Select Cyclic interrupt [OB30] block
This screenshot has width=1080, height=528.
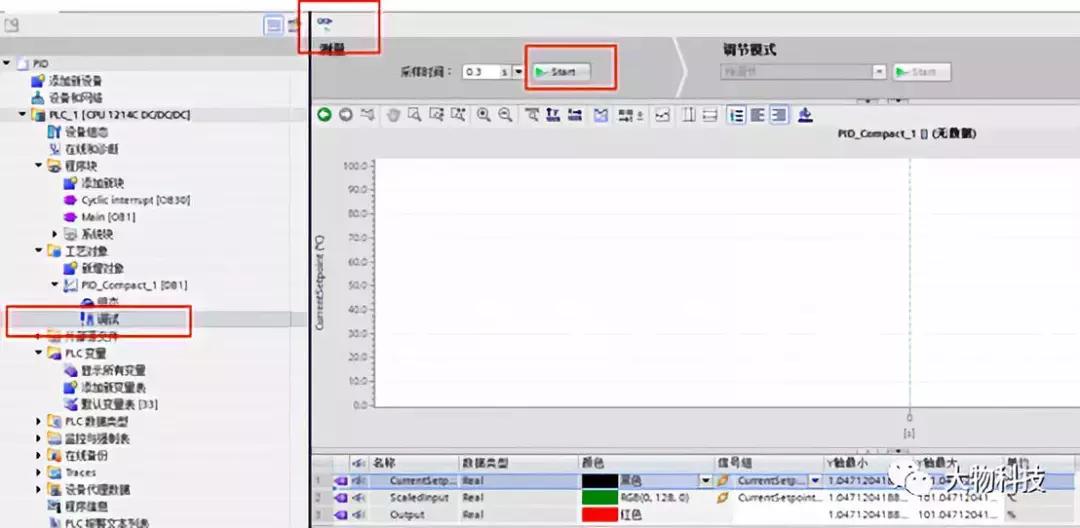127,200
